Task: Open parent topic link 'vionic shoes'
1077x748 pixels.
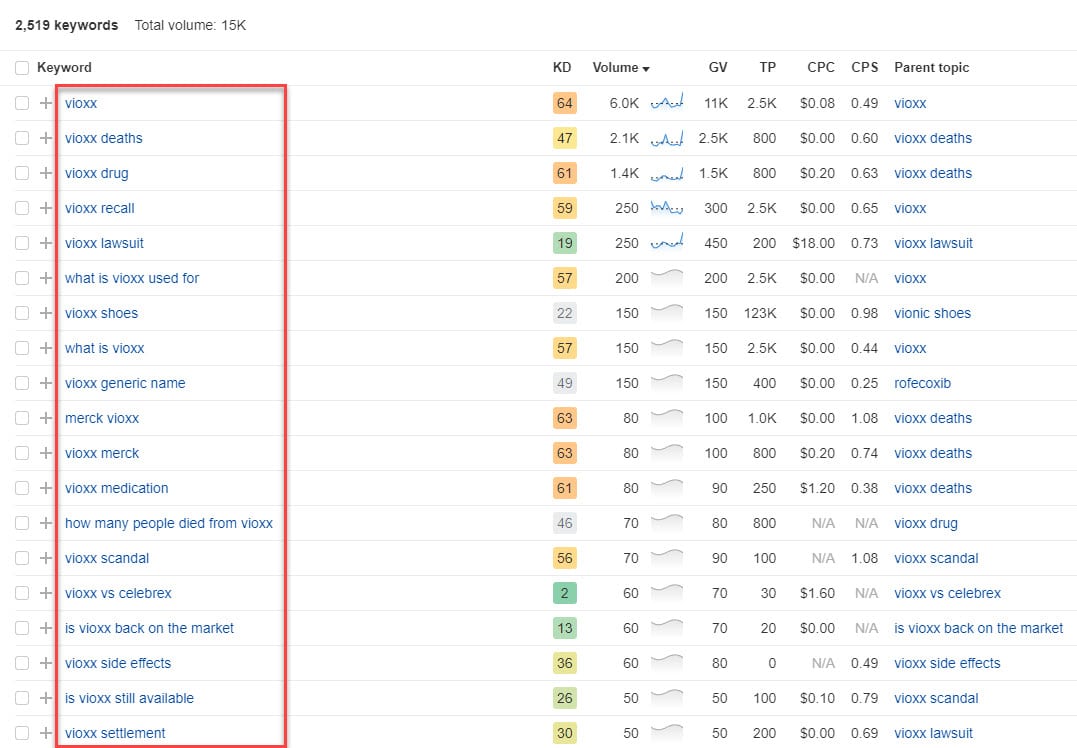Action: coord(932,313)
